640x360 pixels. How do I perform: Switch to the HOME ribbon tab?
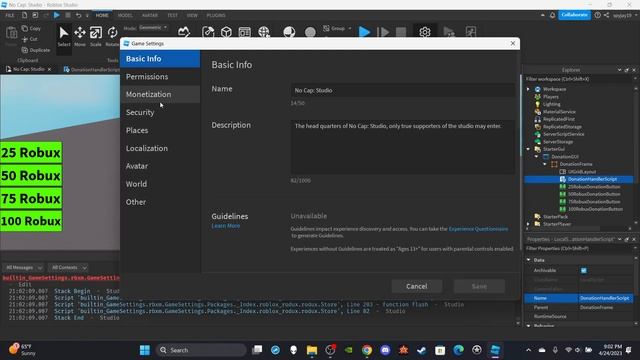tap(102, 15)
